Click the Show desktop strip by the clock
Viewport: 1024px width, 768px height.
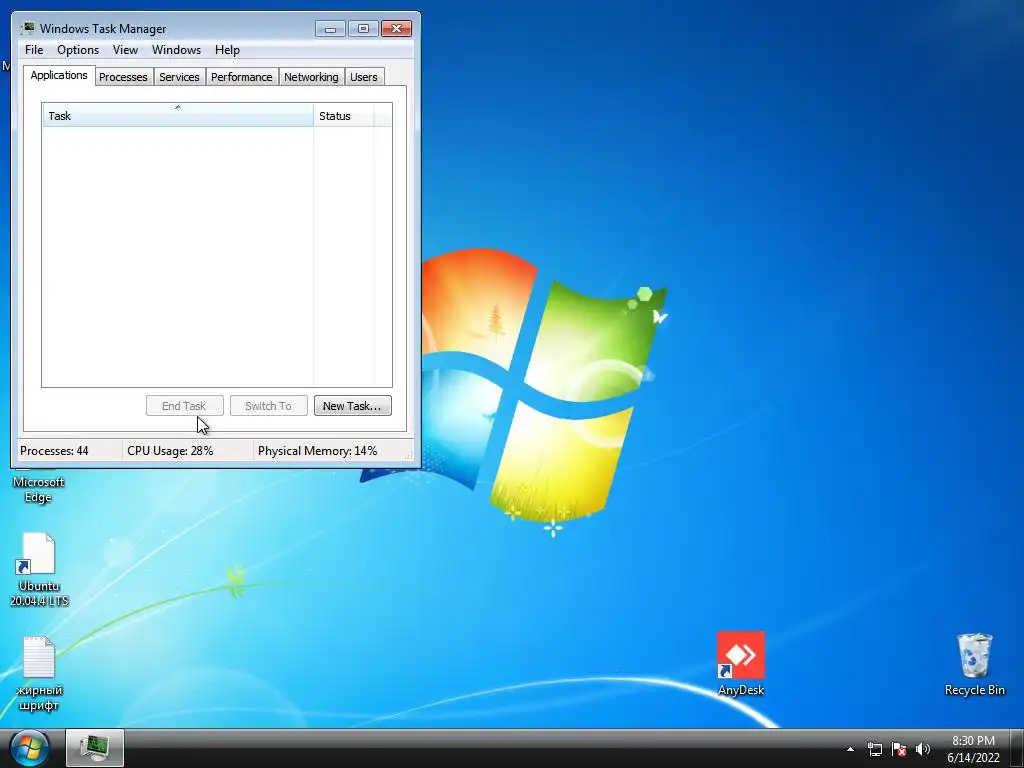[x=1017, y=749]
